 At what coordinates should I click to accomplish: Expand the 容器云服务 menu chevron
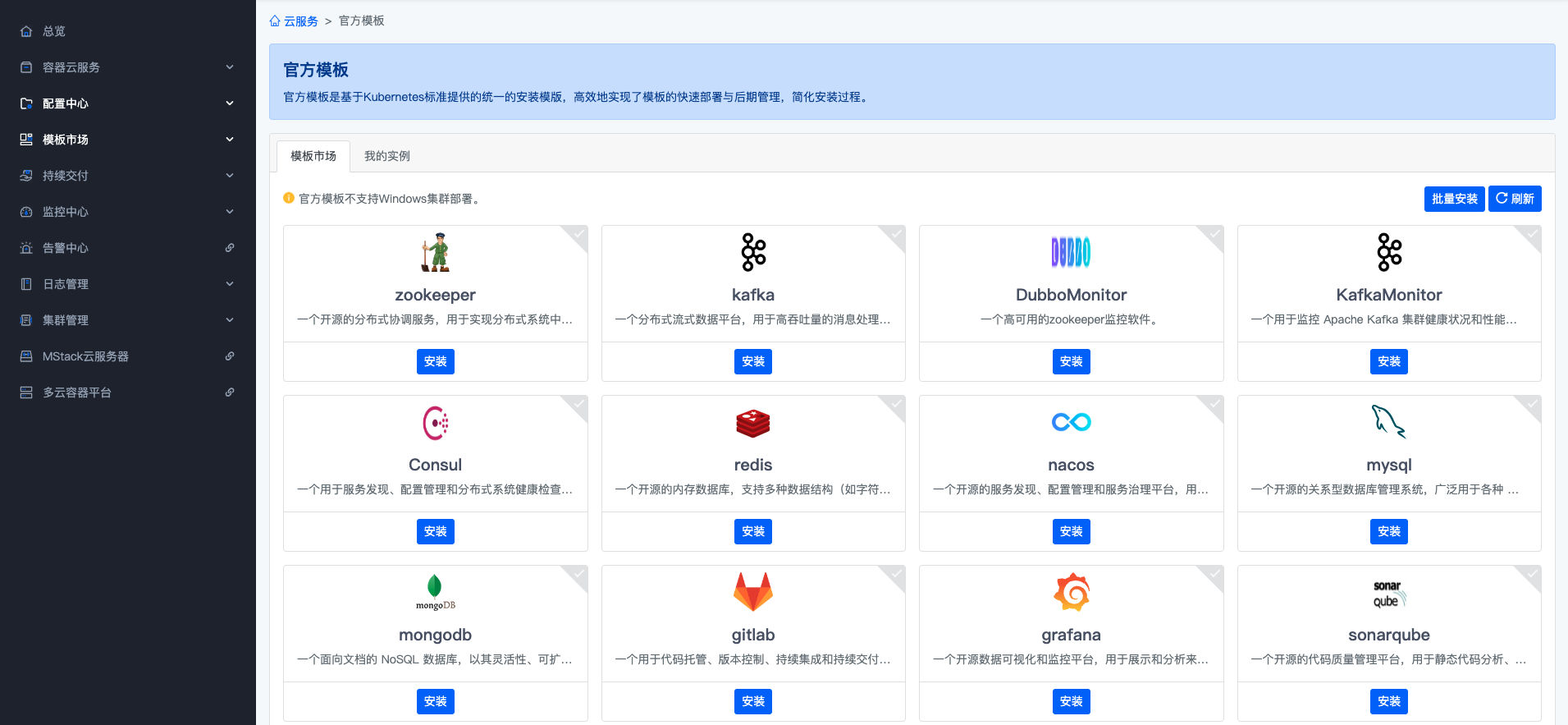point(230,67)
